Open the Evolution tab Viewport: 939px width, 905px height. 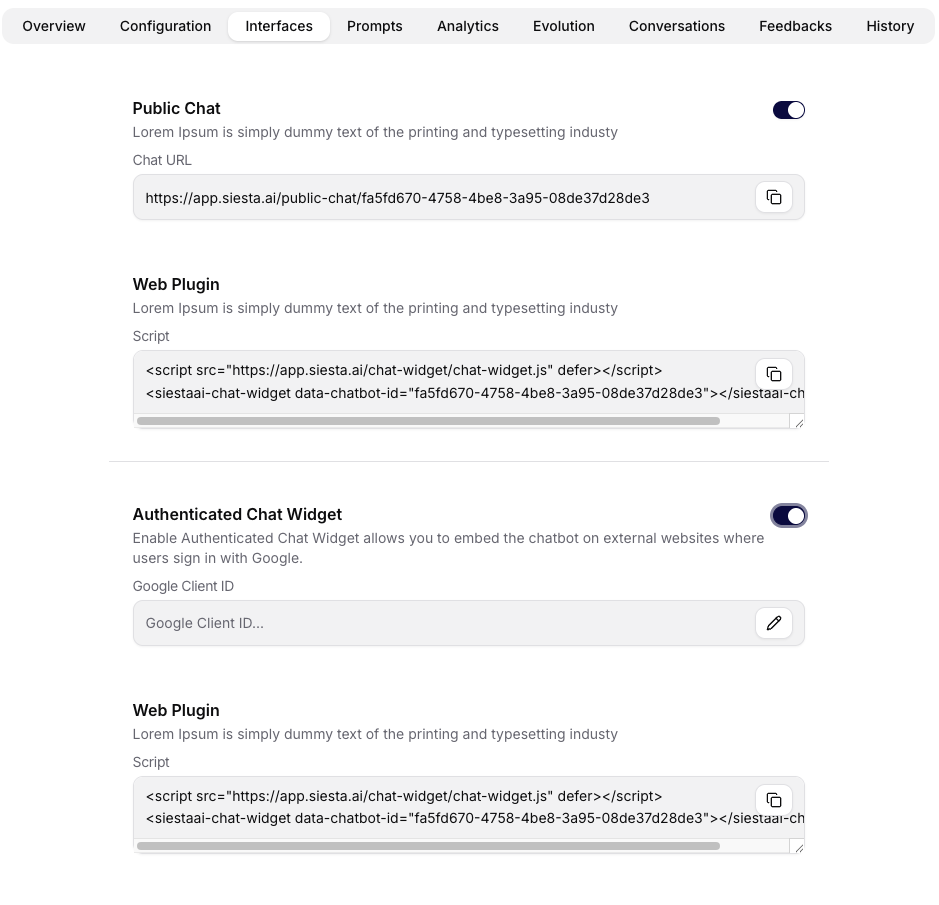(563, 26)
